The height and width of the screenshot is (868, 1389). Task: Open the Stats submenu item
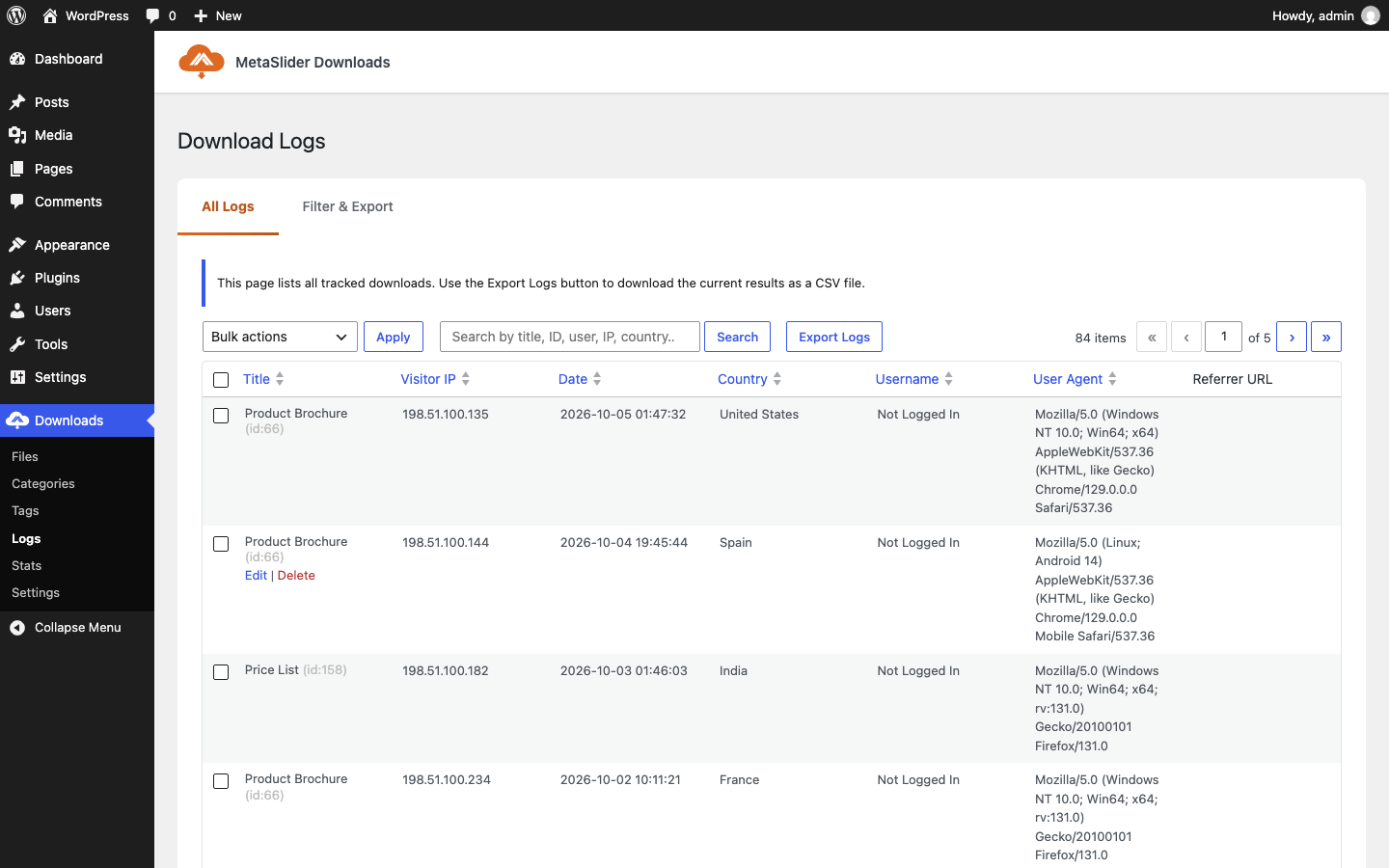27,565
